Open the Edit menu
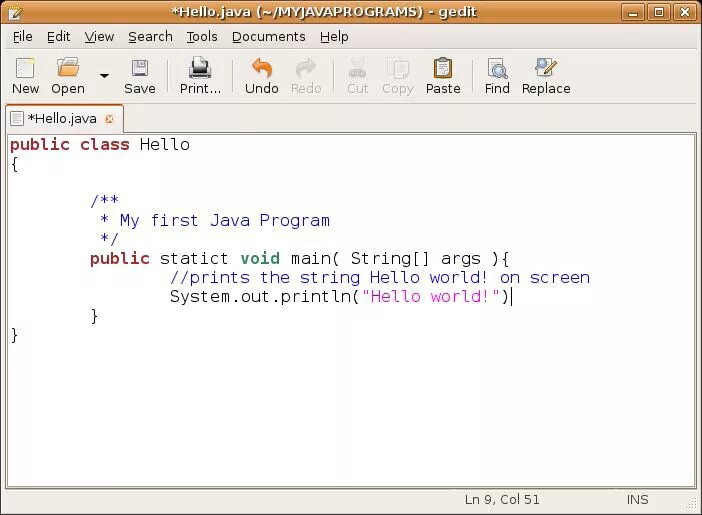 59,37
